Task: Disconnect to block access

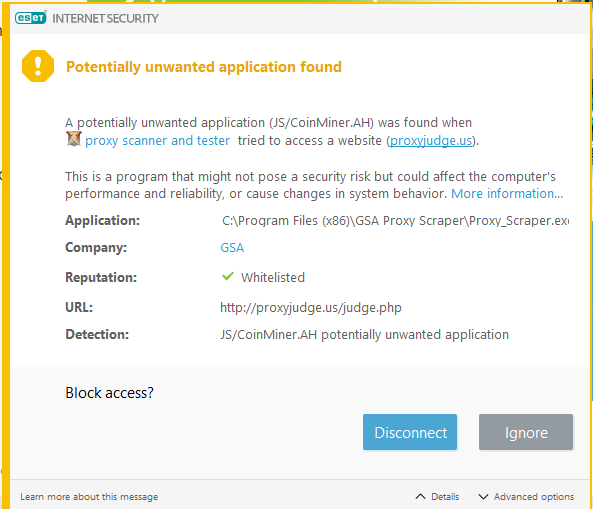Action: click(410, 432)
